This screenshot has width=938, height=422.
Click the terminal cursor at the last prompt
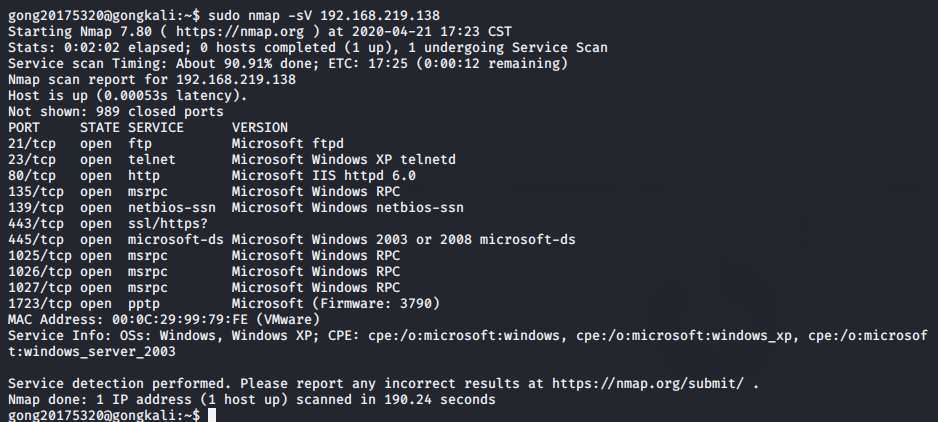coord(211,415)
